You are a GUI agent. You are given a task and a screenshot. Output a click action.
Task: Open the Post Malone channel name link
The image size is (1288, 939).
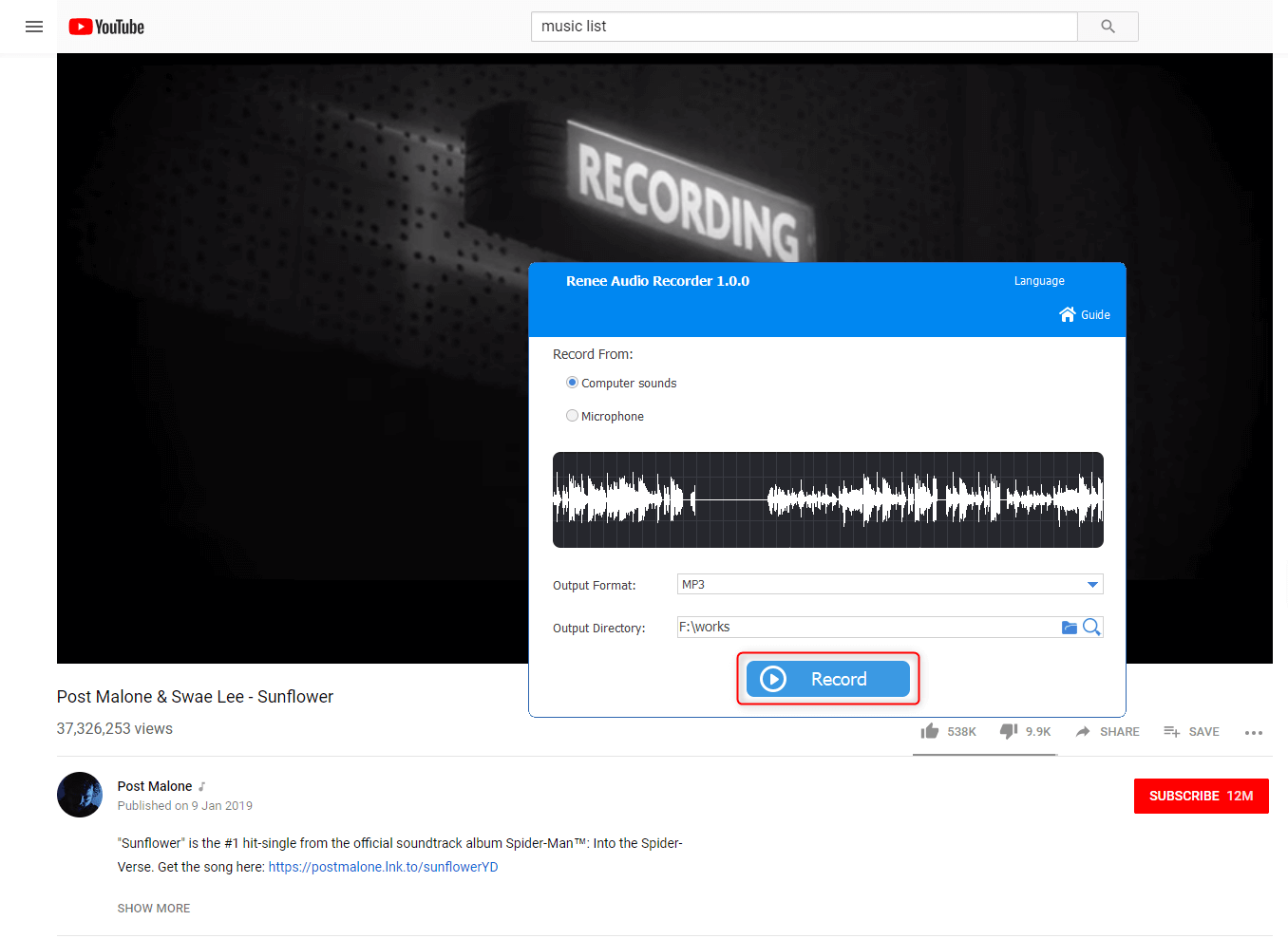click(155, 786)
